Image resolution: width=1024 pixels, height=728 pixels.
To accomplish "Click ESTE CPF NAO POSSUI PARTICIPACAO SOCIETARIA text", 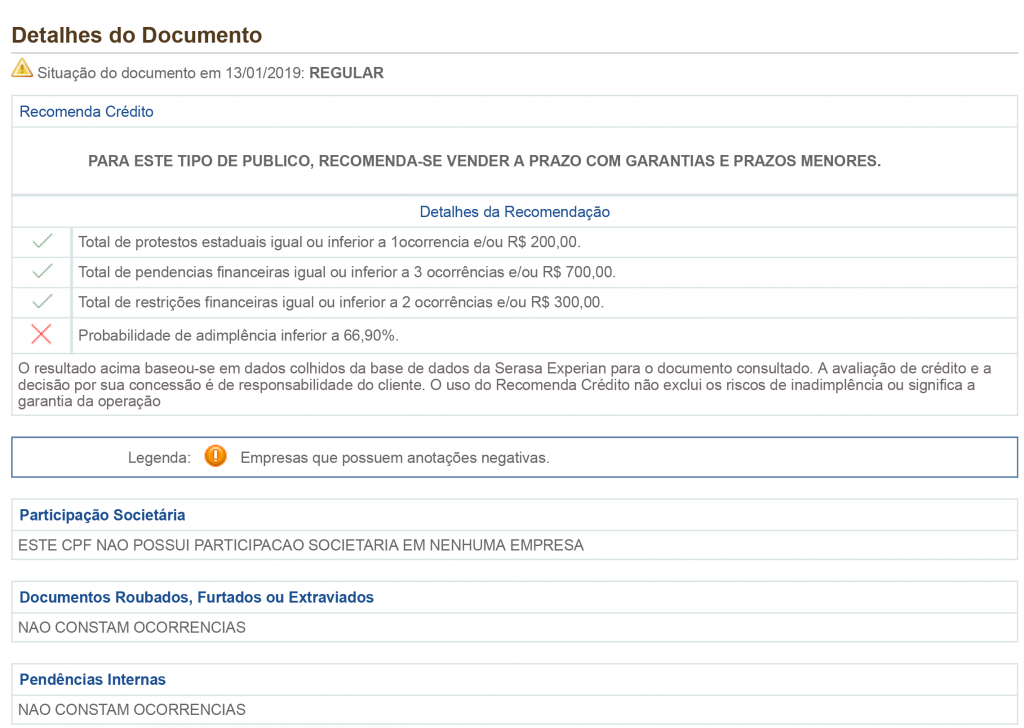I will [x=300, y=545].
